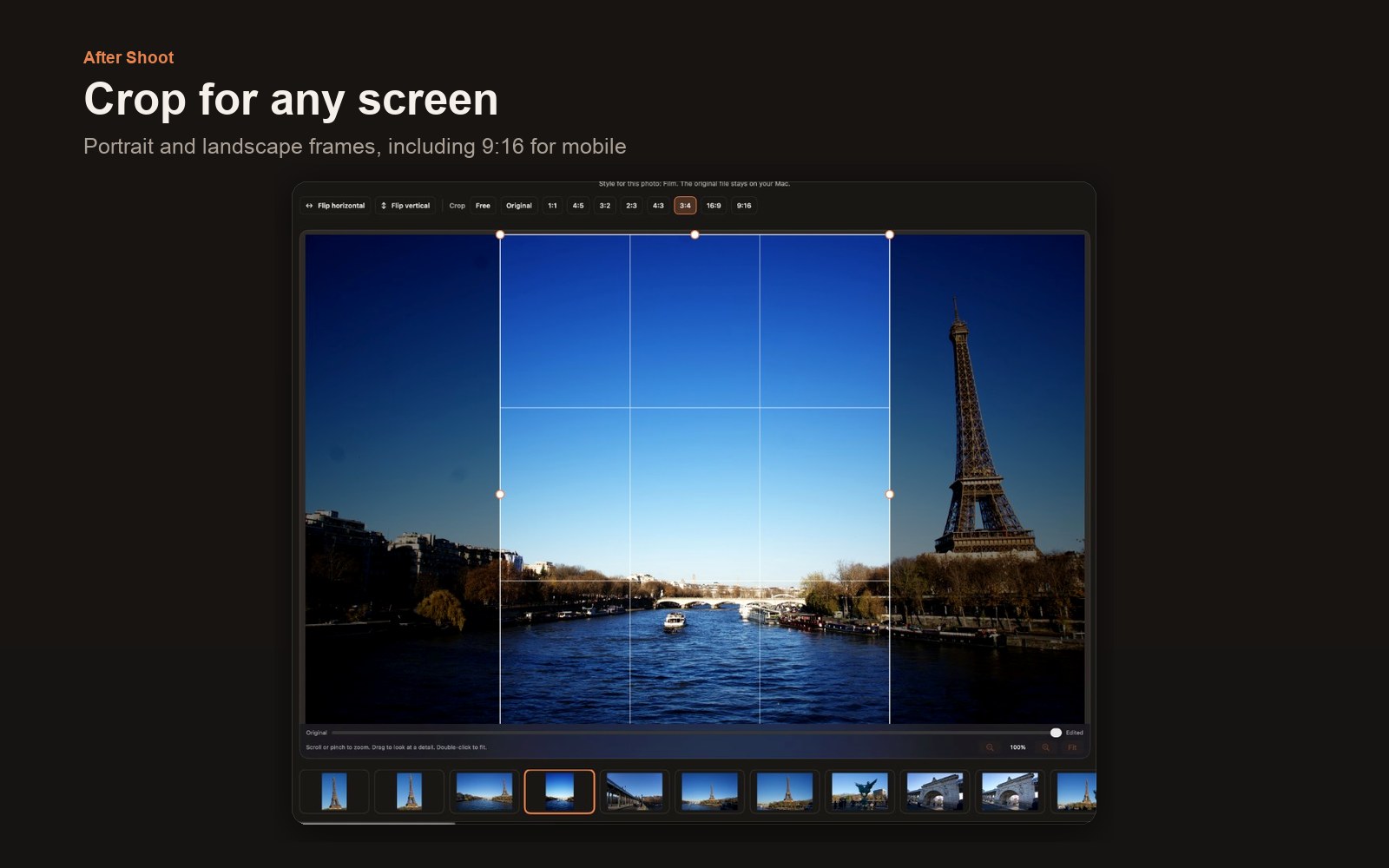Click the top-right crop corner handle

(890, 234)
